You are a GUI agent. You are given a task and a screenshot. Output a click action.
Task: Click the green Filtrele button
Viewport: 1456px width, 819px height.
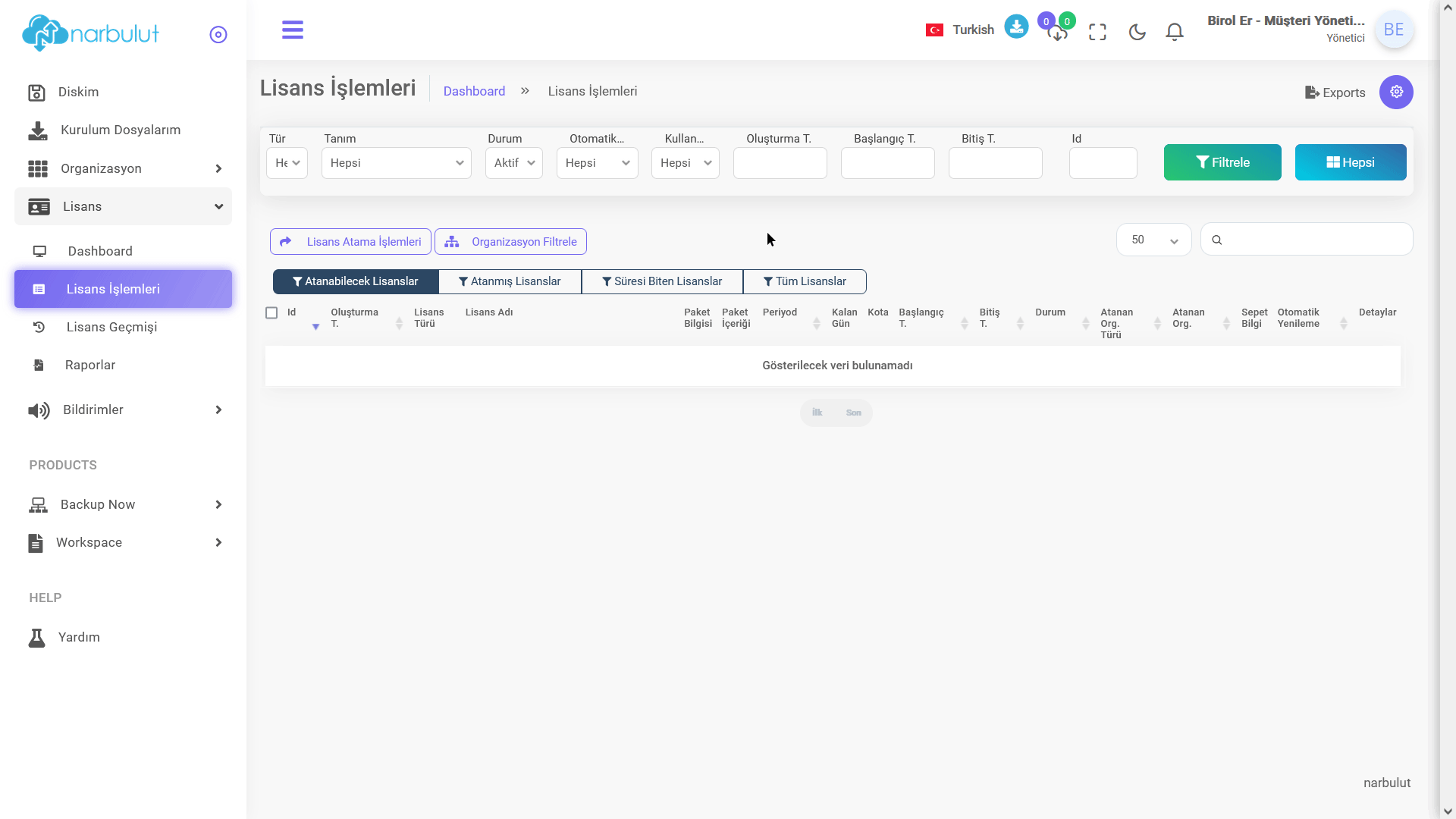pyautogui.click(x=1222, y=162)
